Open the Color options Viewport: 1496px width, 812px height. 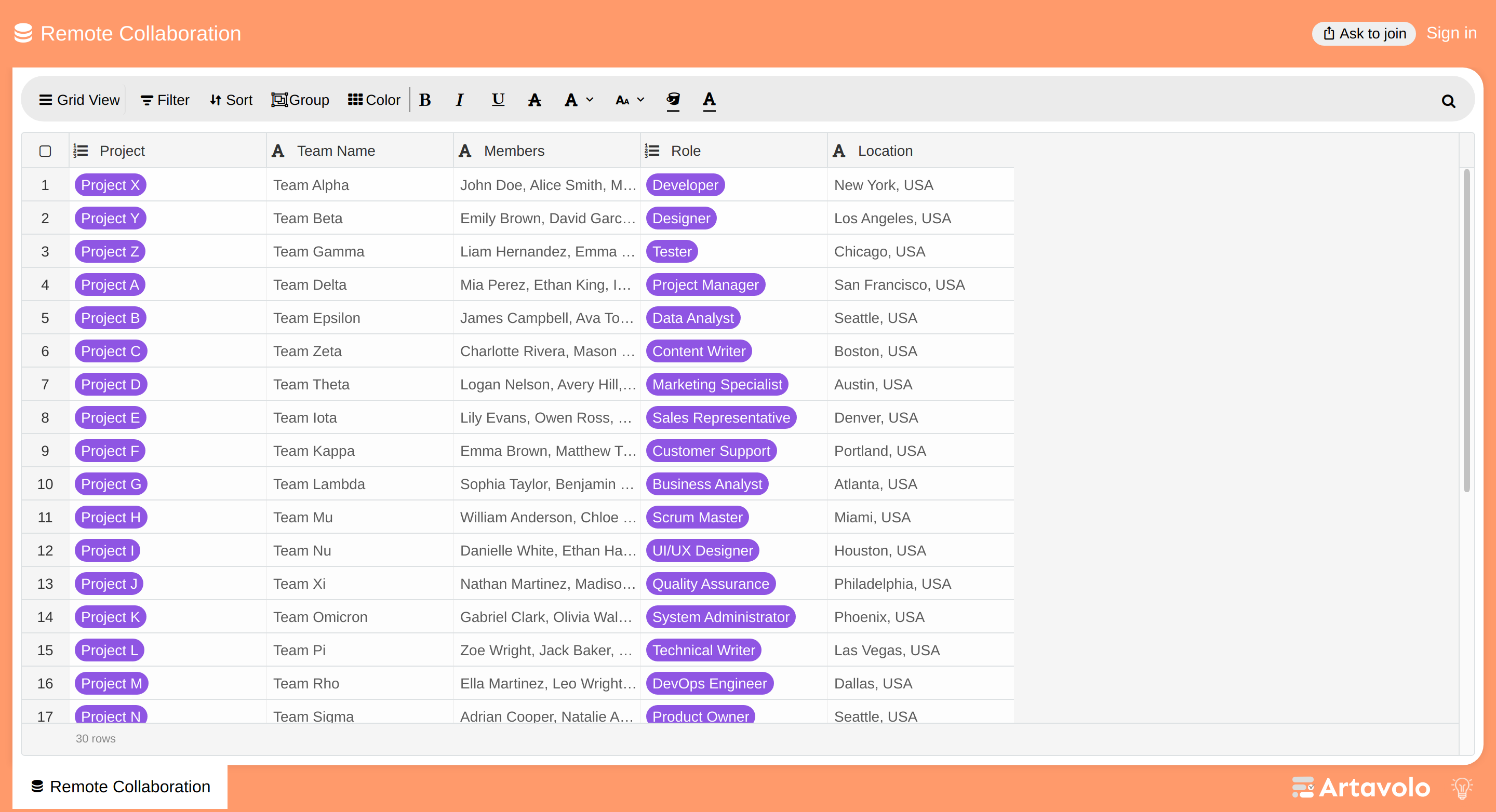(x=375, y=100)
